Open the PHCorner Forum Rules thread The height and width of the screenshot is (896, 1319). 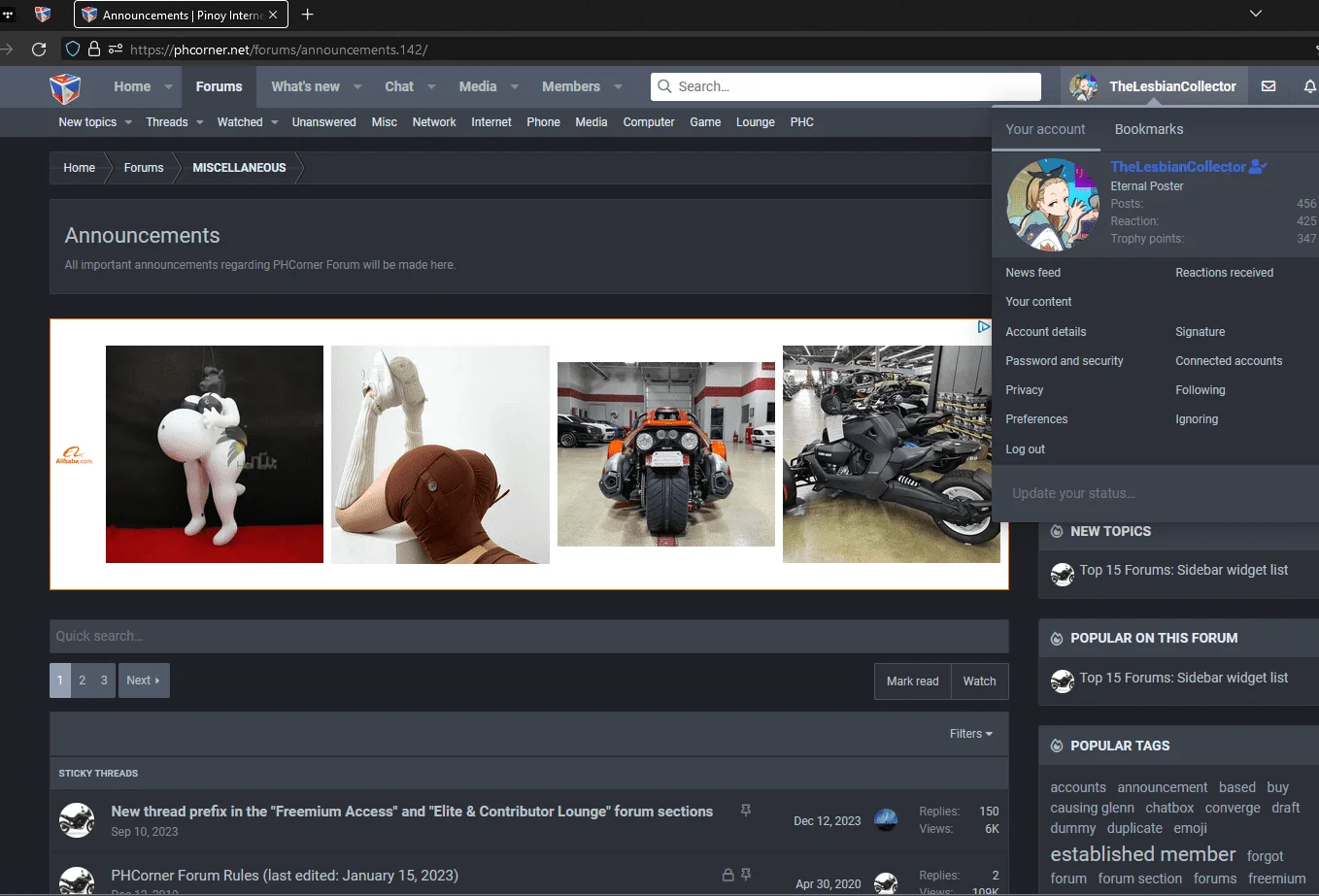point(285,876)
